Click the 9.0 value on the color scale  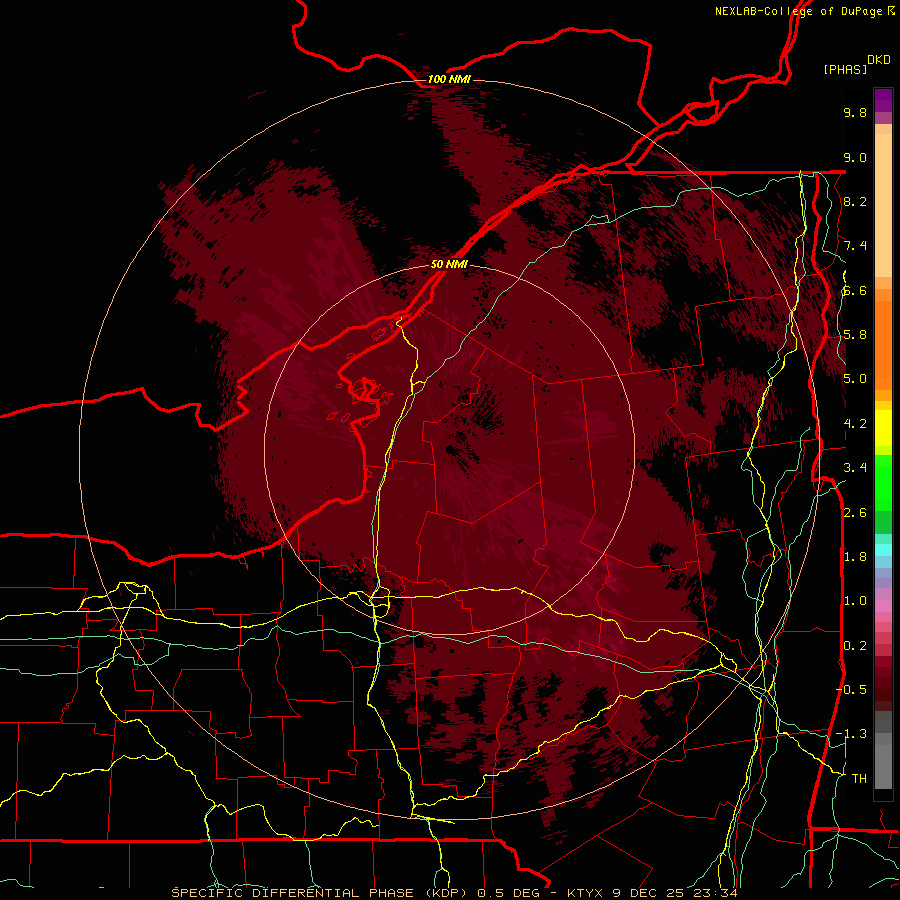click(855, 157)
